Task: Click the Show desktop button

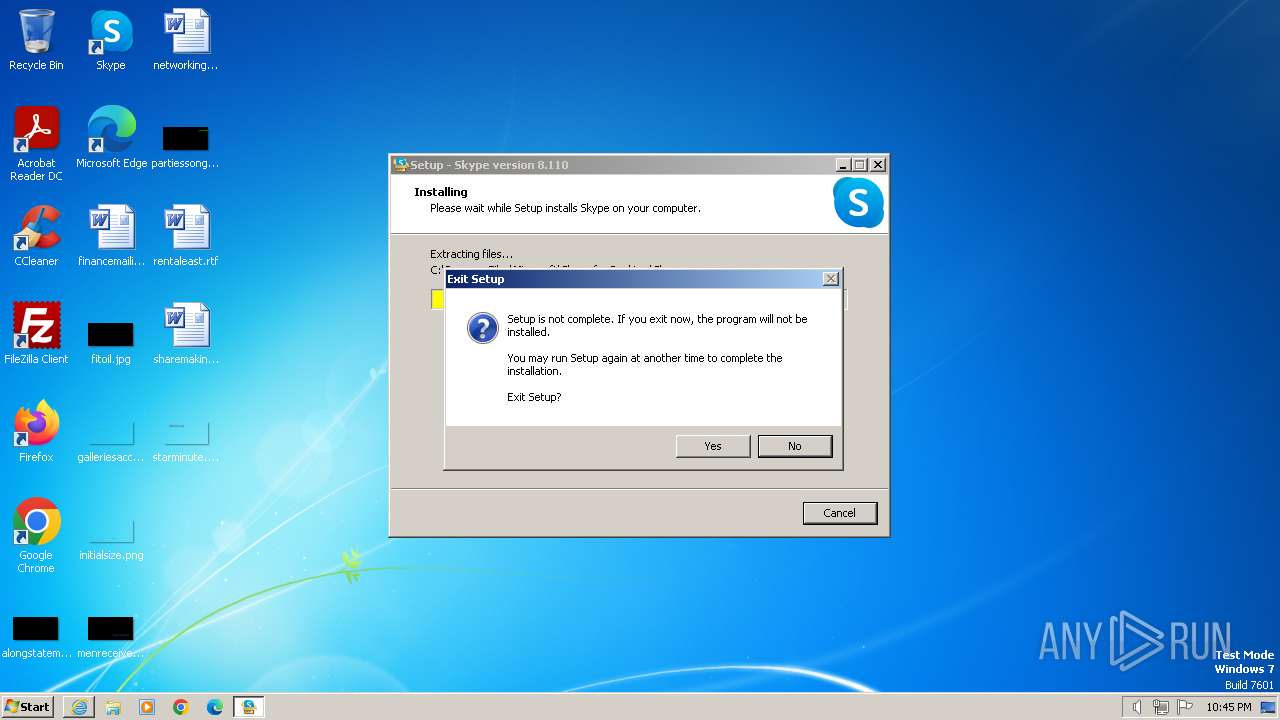Action: click(x=1268, y=707)
